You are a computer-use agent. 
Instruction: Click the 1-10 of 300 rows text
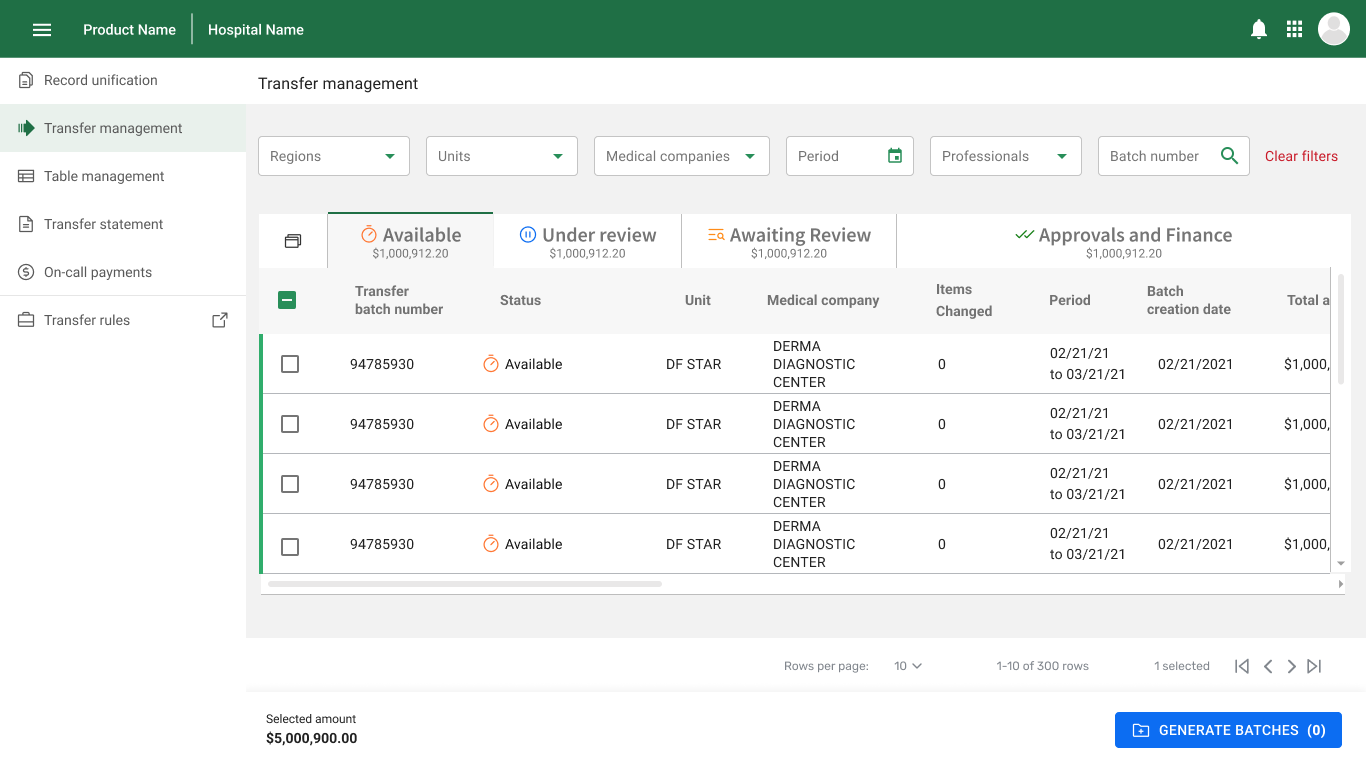pyautogui.click(x=1042, y=666)
